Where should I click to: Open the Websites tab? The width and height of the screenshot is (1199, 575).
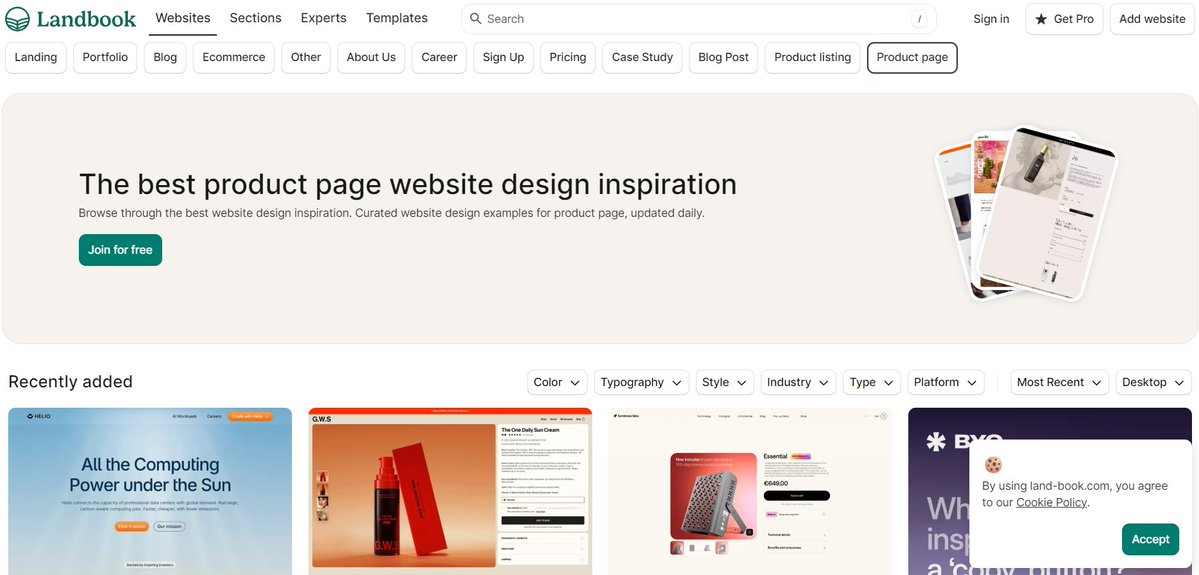pyautogui.click(x=183, y=18)
